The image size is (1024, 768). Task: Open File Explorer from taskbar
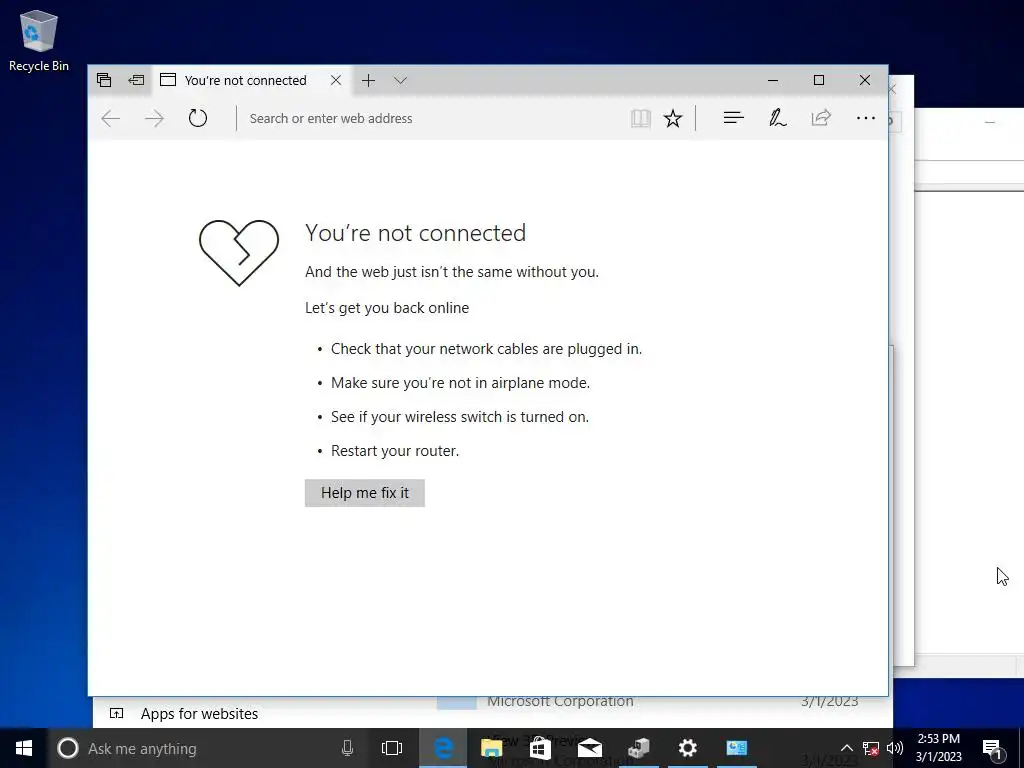pos(491,748)
